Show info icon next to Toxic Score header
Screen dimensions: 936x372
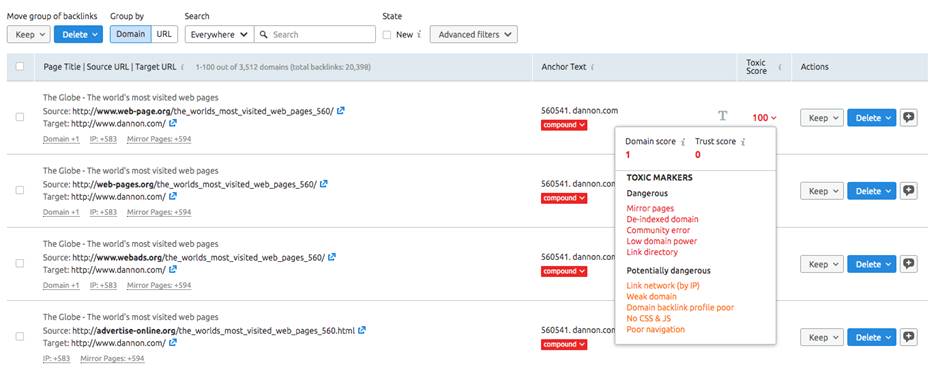780,67
